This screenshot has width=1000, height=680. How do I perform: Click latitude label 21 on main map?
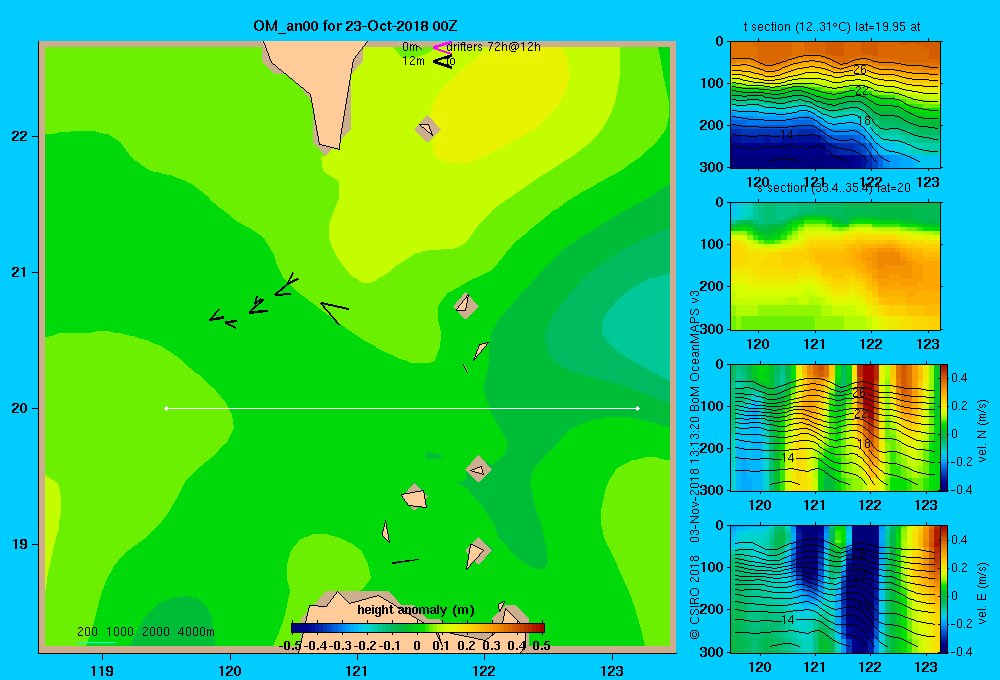pyautogui.click(x=20, y=272)
